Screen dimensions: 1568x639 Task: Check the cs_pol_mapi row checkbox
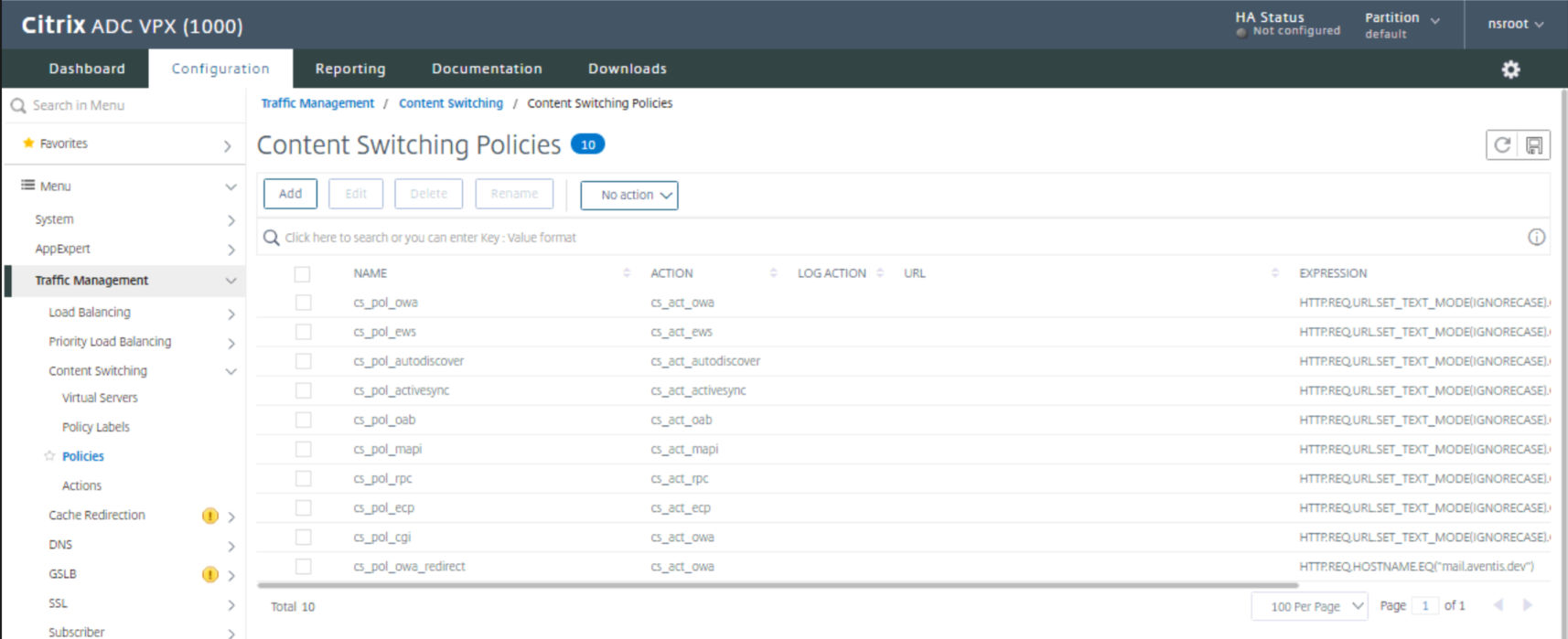click(x=303, y=449)
